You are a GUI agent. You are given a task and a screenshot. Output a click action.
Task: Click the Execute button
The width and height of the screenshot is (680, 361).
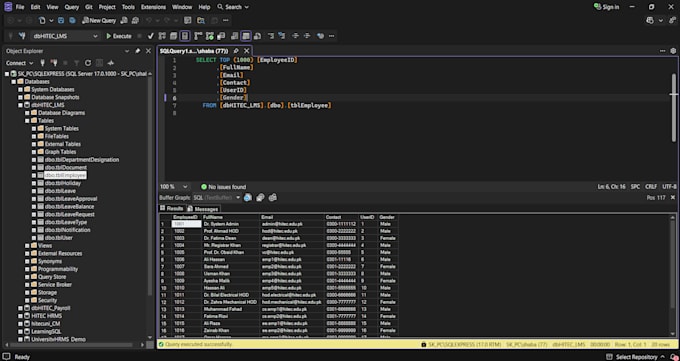coord(119,36)
